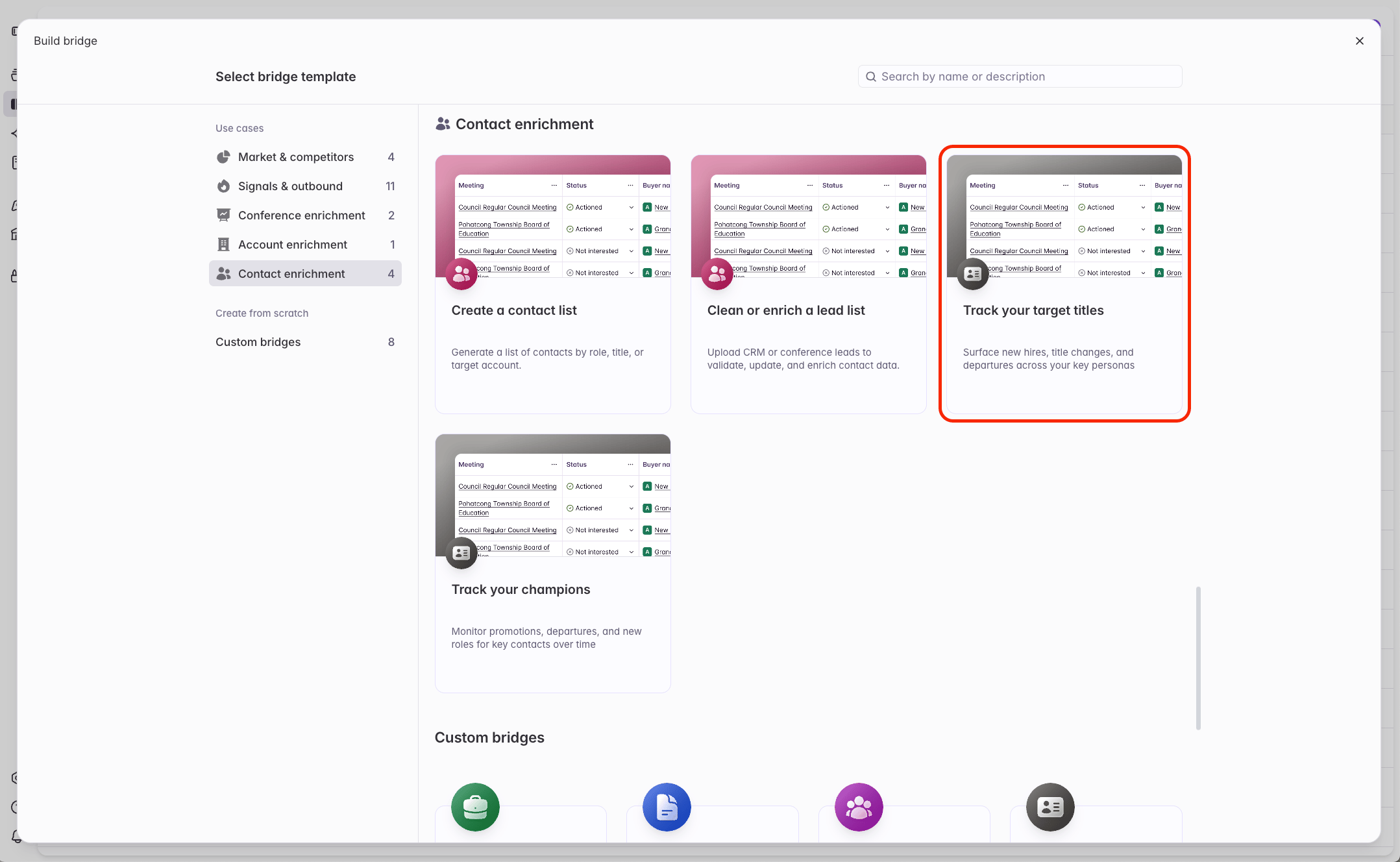Click the magnifier icon in the search field
1400x862 pixels.
(871, 77)
